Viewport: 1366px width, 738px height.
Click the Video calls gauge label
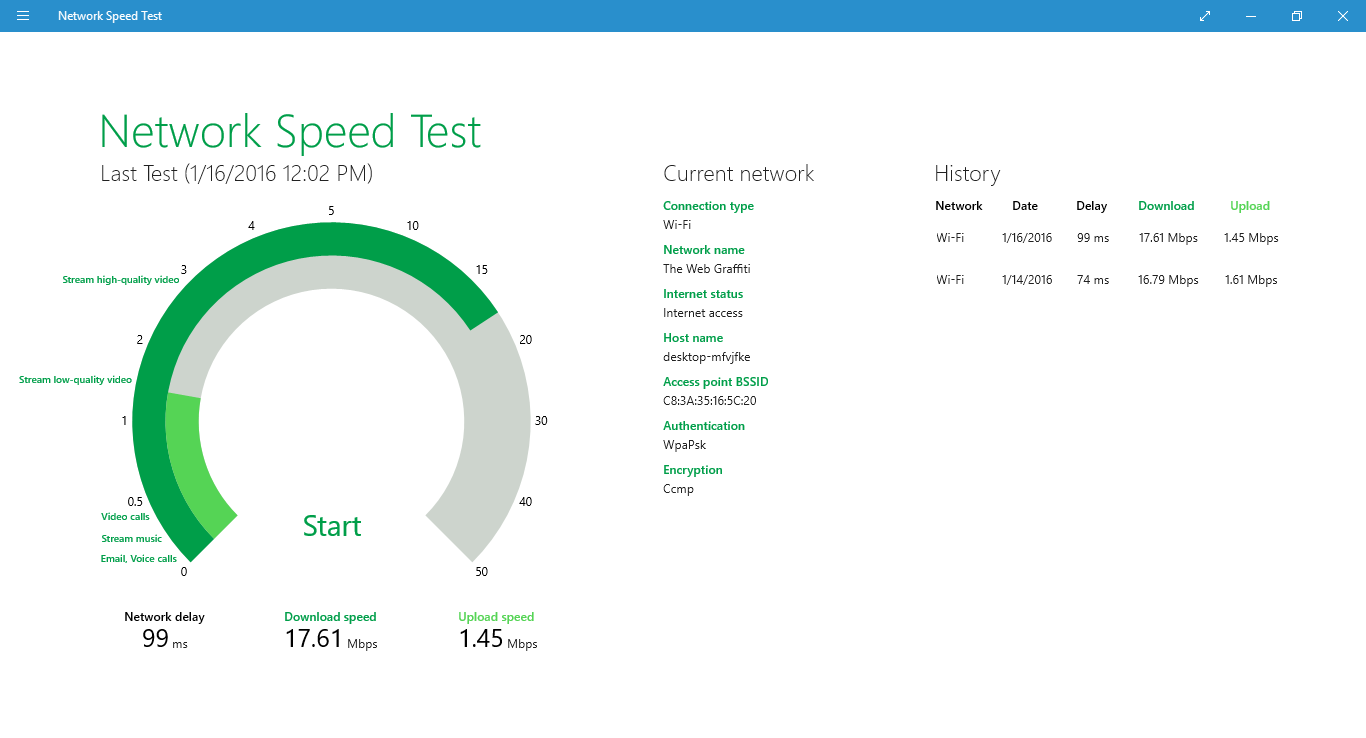click(x=125, y=517)
